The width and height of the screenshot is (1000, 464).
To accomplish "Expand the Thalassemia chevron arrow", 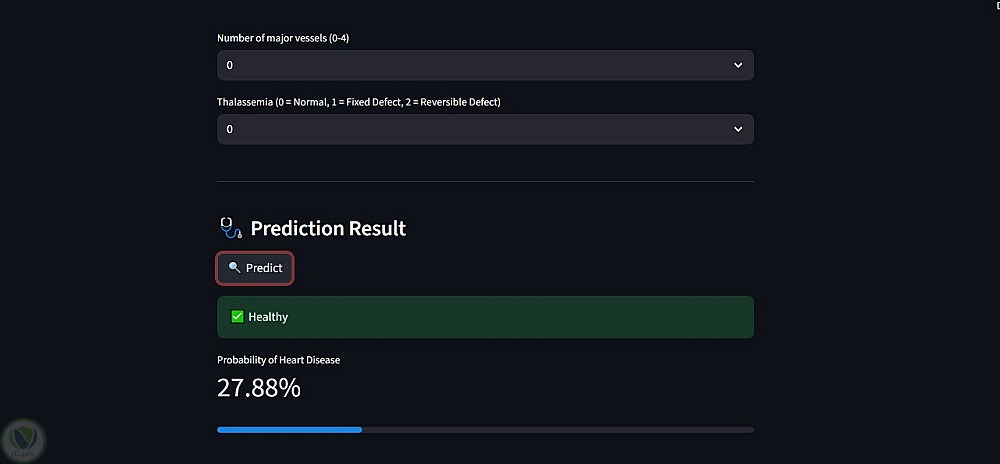I will tap(738, 129).
